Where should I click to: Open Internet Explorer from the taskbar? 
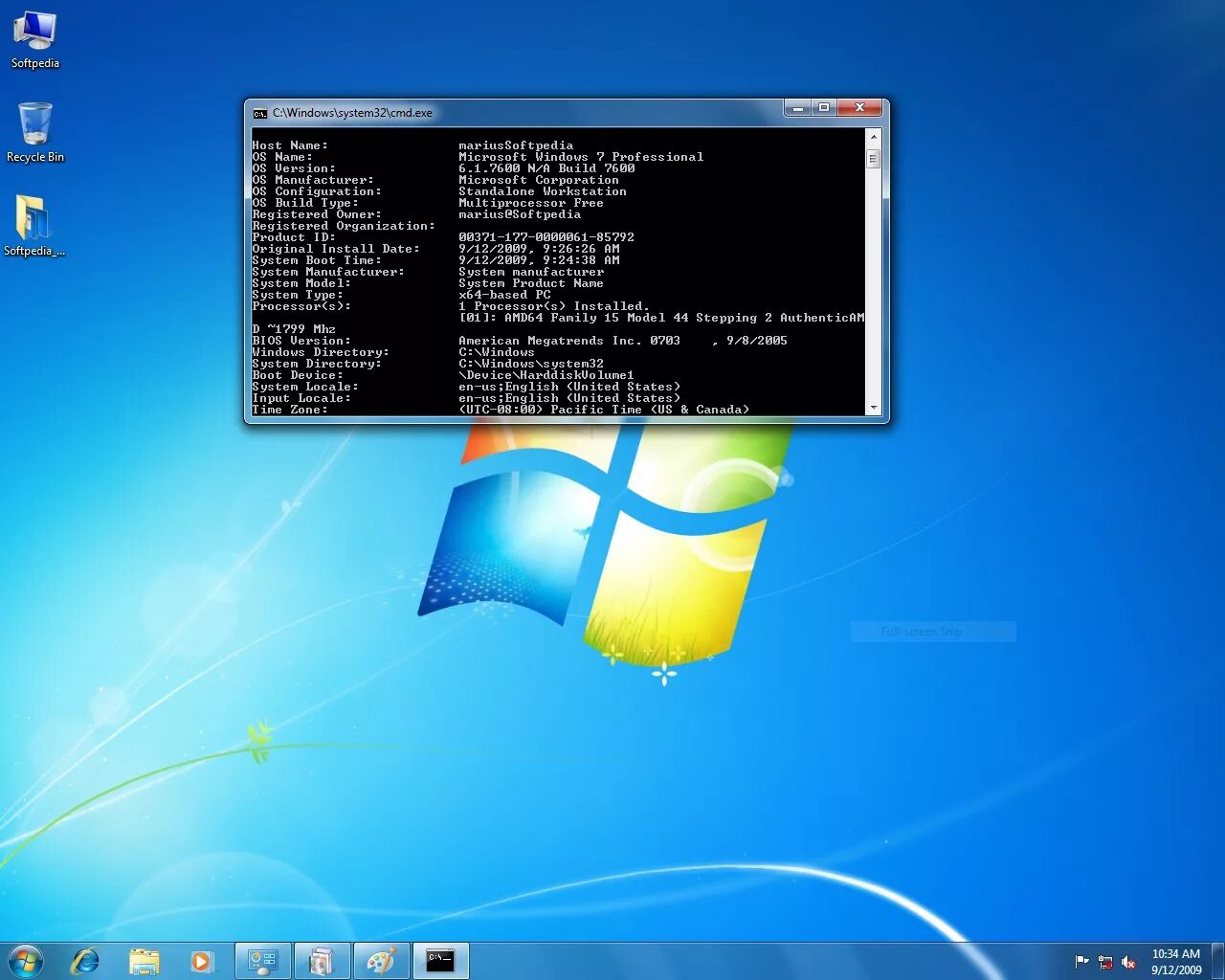[x=85, y=961]
